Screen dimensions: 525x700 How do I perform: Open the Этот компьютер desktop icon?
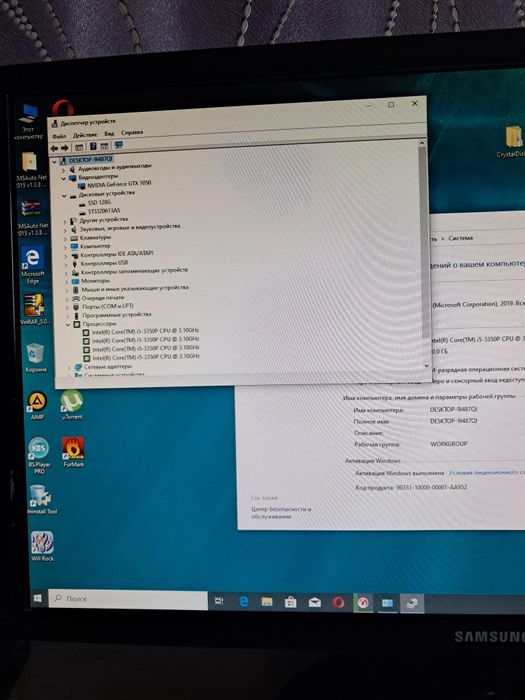click(x=28, y=121)
